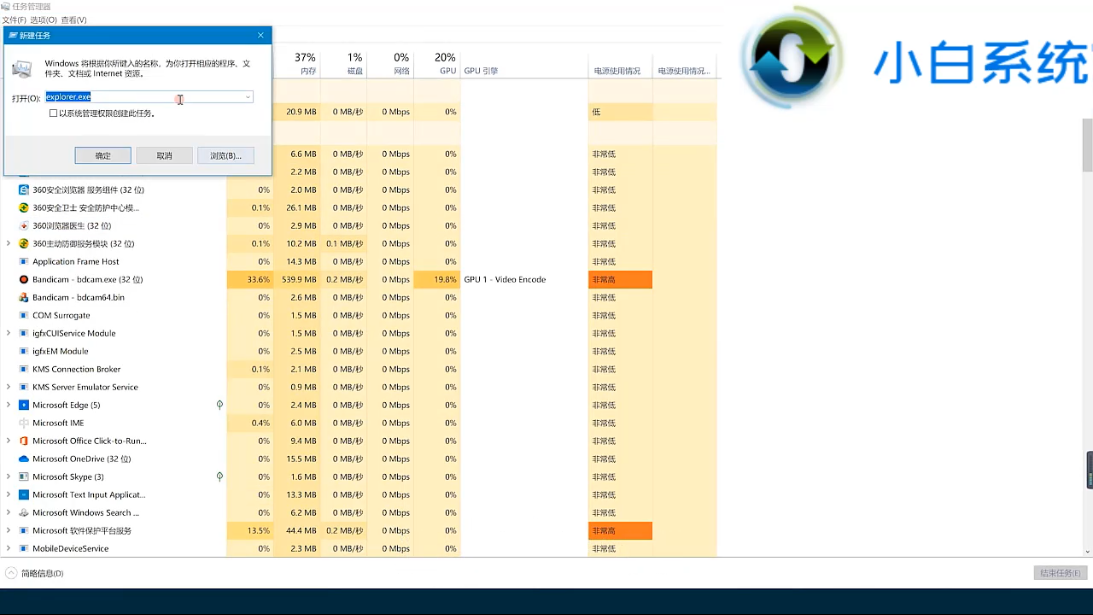The image size is (1093, 615).
Task: Sort by the 内存 column header
Action: (297, 63)
